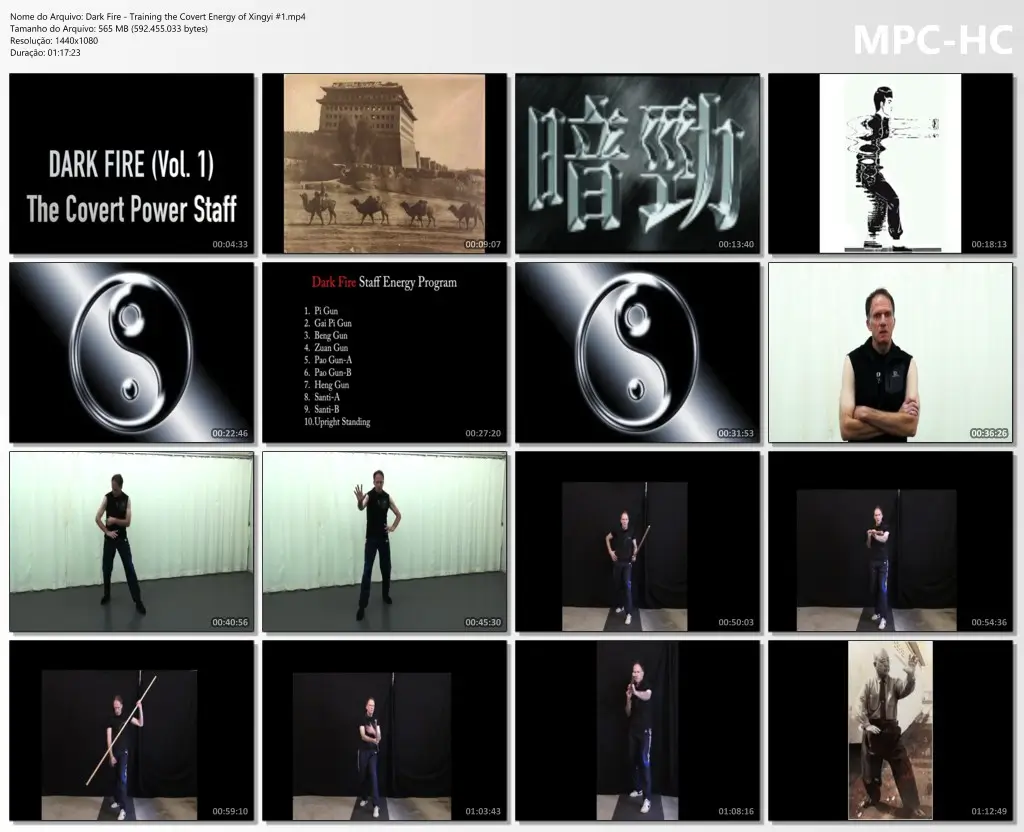Select the camel caravan fortress thumbnail
This screenshot has height=832, width=1024.
click(x=384, y=163)
